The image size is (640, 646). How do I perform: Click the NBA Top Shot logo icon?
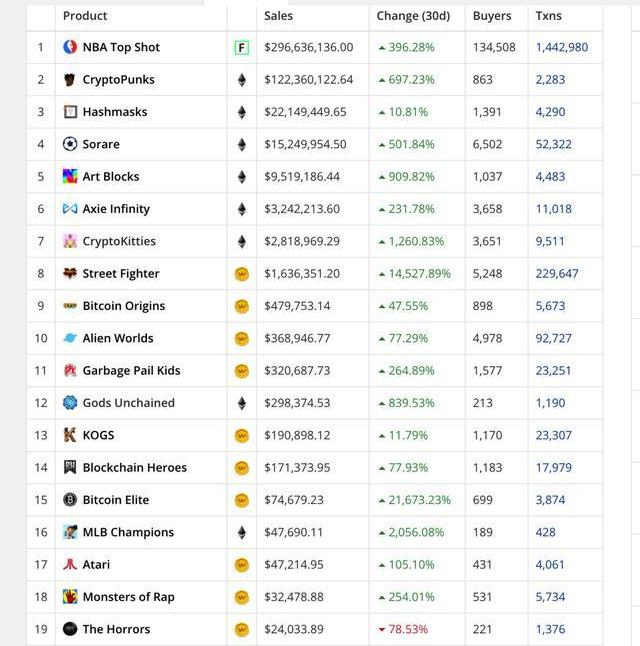(x=70, y=47)
